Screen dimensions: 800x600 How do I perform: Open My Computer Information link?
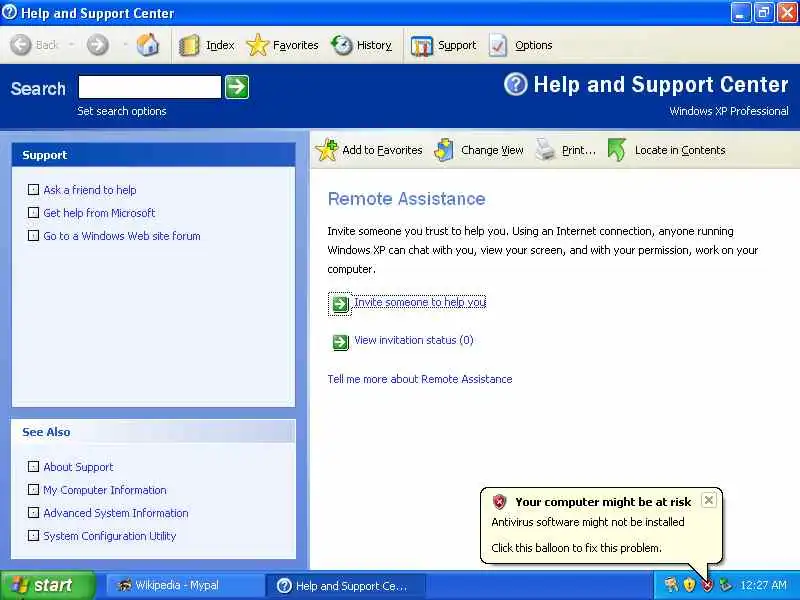(x=105, y=490)
